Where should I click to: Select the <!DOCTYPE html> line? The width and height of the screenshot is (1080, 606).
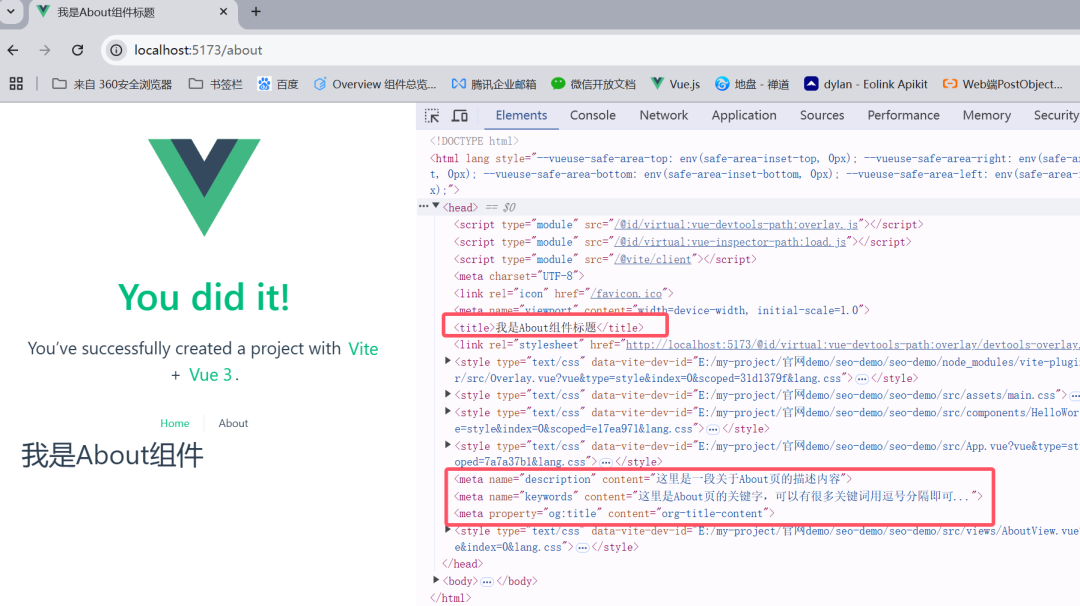[474, 141]
